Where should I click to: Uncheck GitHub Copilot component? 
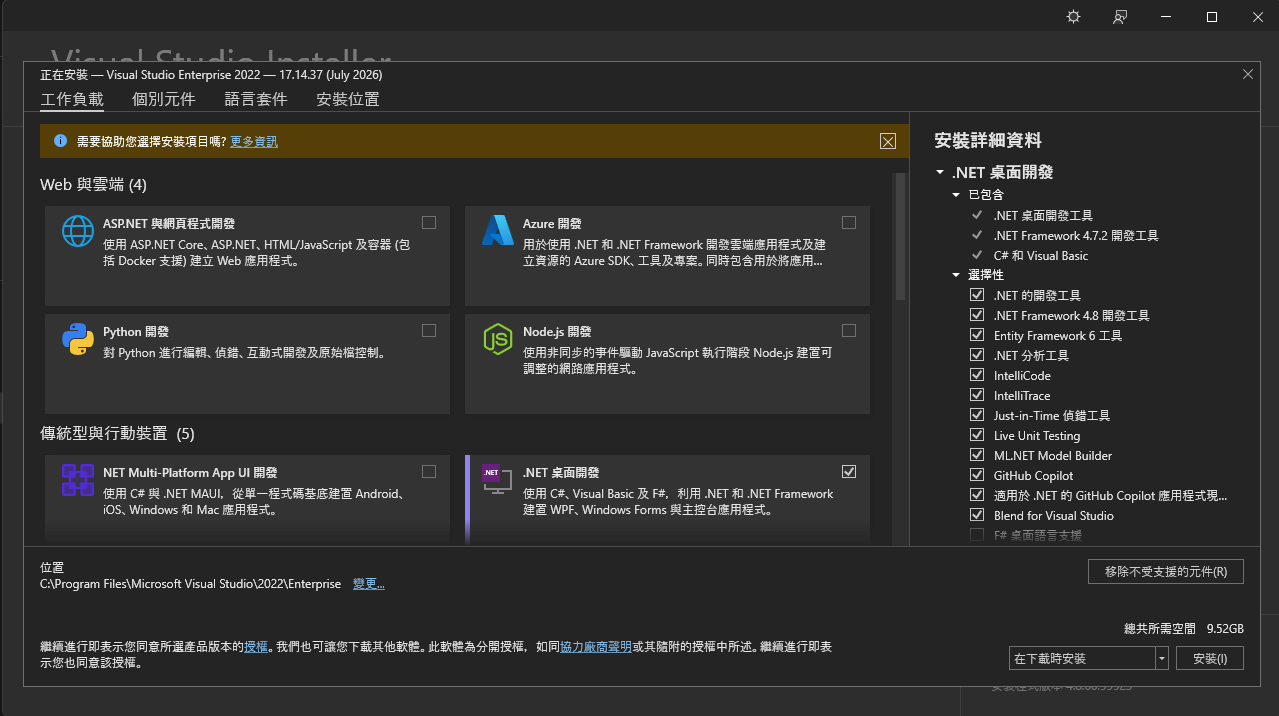(977, 475)
